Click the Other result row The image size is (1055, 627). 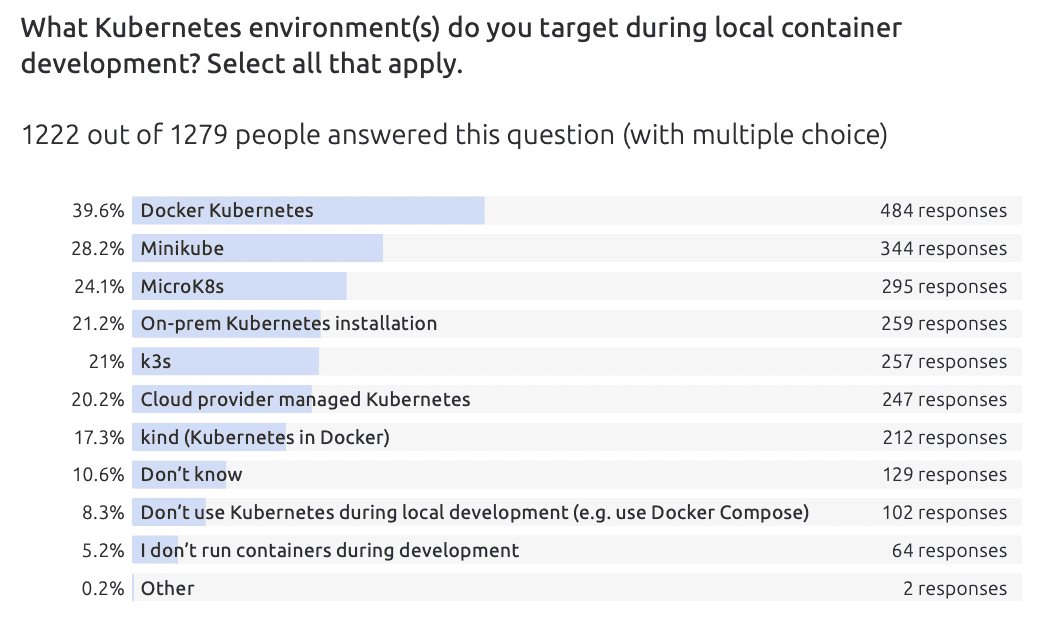(577, 588)
